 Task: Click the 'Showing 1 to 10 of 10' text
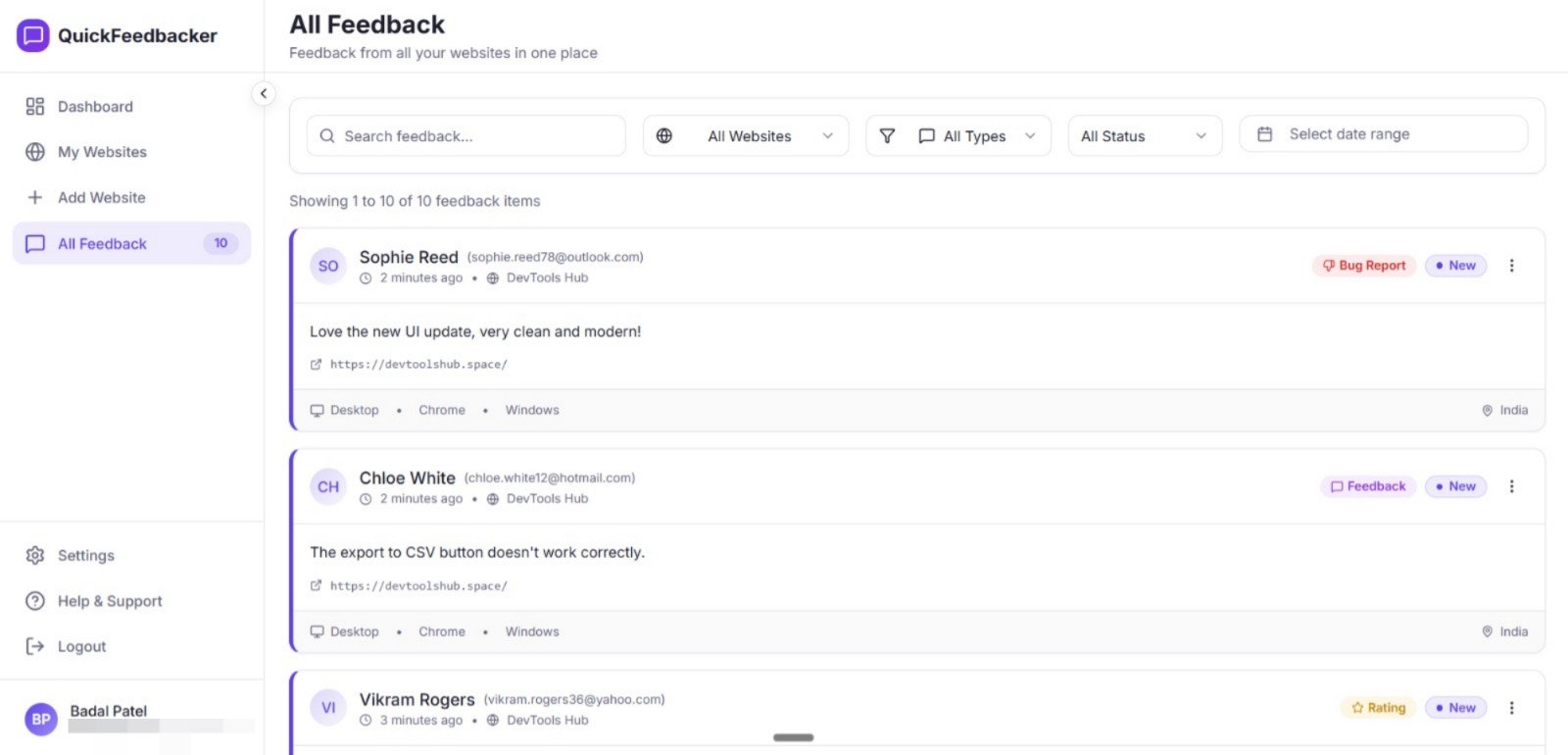pos(415,201)
